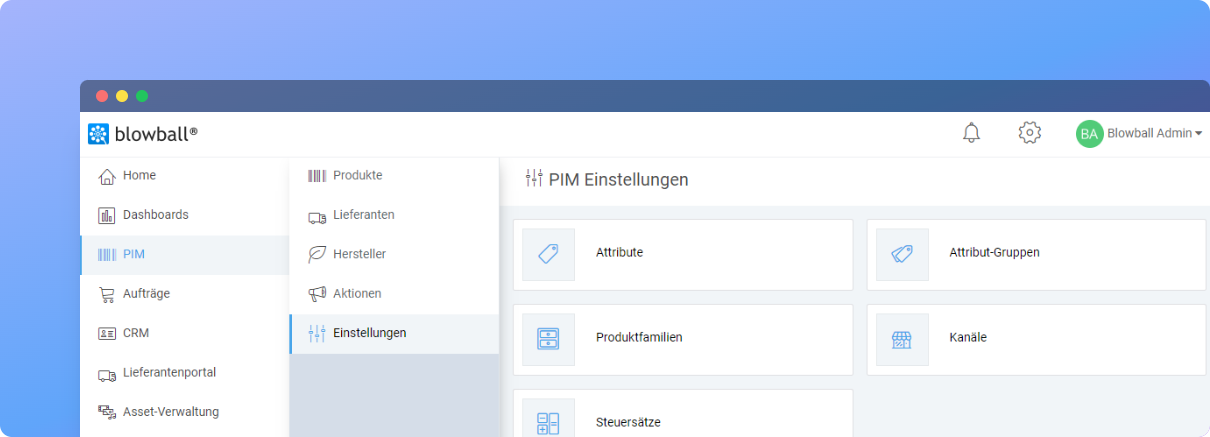The height and width of the screenshot is (437, 1210).
Task: Click the Attribut-Gruppen double tag icon
Action: tap(902, 254)
